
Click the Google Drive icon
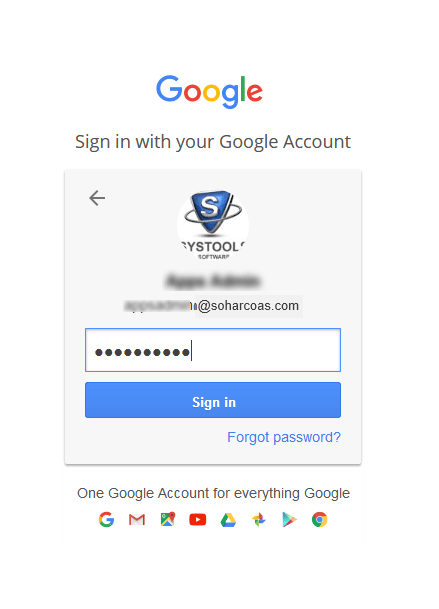point(228,520)
